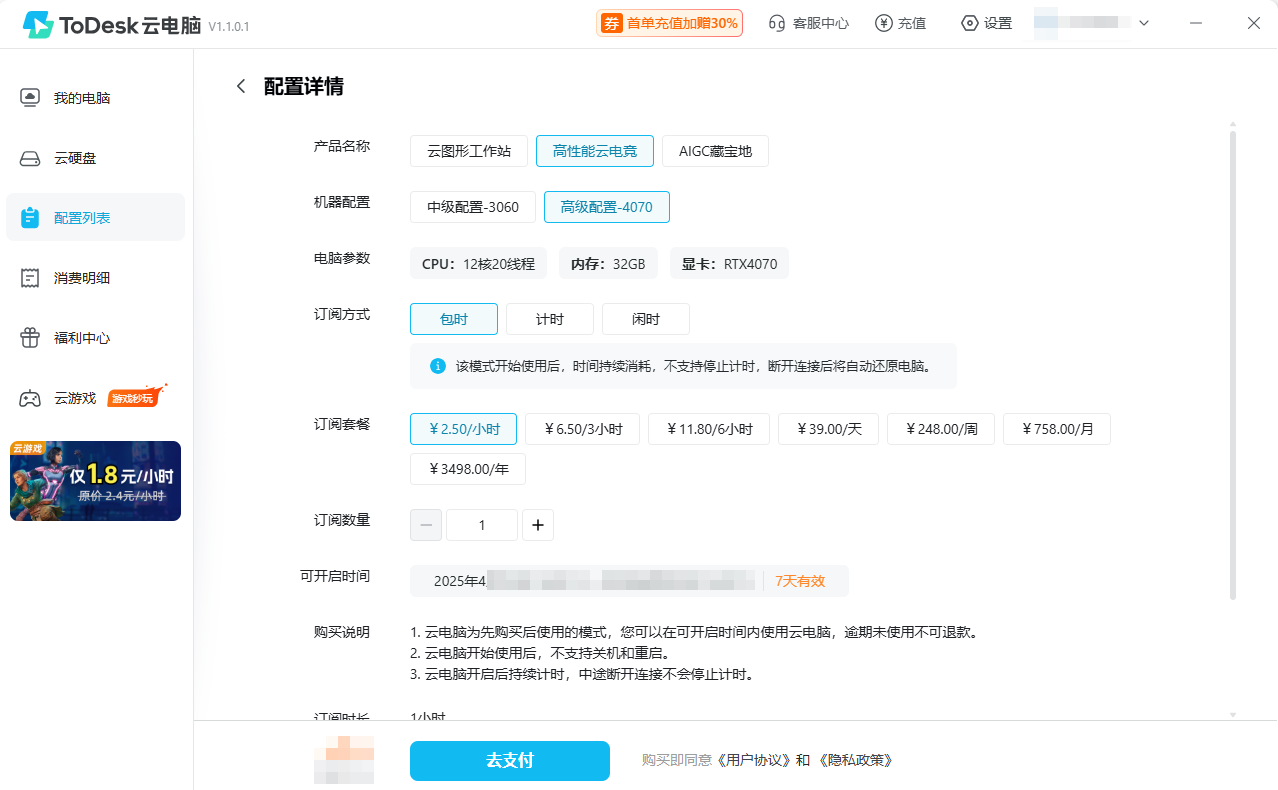Select the 高性能云电竞 product
Viewport: 1278px width, 790px height.
point(595,151)
